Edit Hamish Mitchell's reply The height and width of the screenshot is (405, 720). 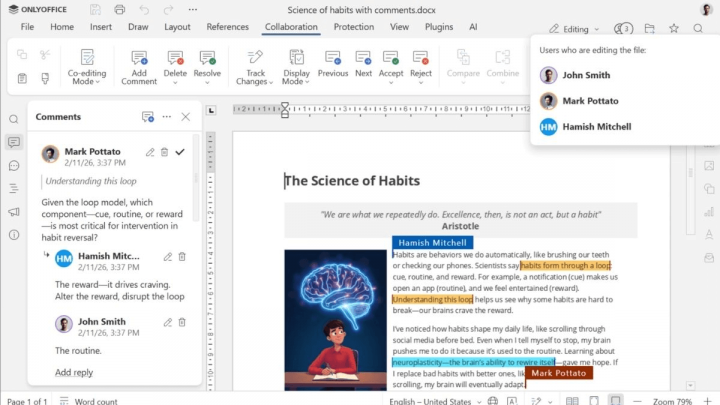(x=168, y=257)
